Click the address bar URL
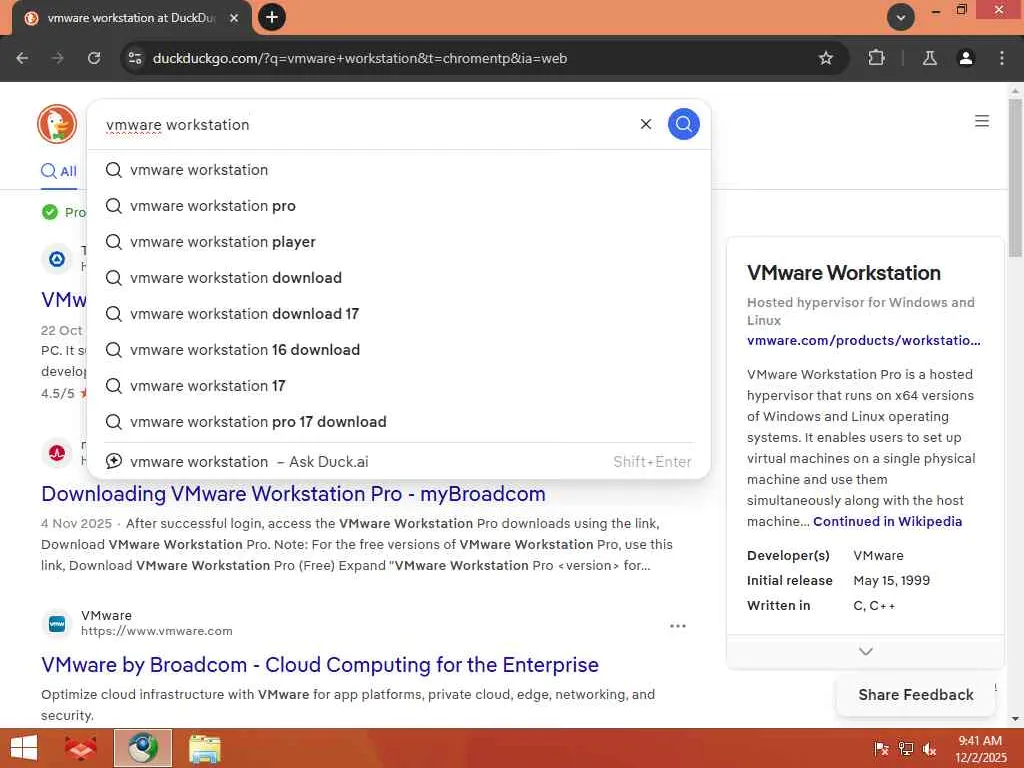Viewport: 1024px width, 768px height. click(359, 58)
